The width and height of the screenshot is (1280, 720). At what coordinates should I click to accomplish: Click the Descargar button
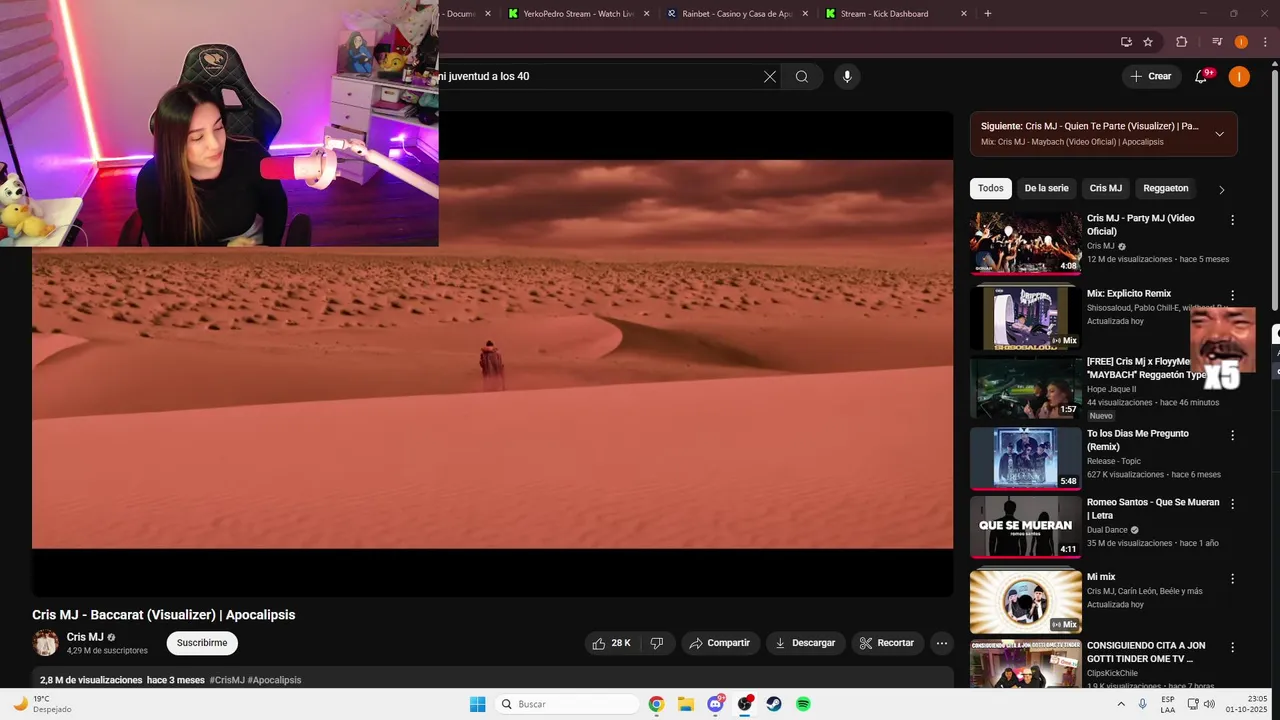click(x=806, y=643)
